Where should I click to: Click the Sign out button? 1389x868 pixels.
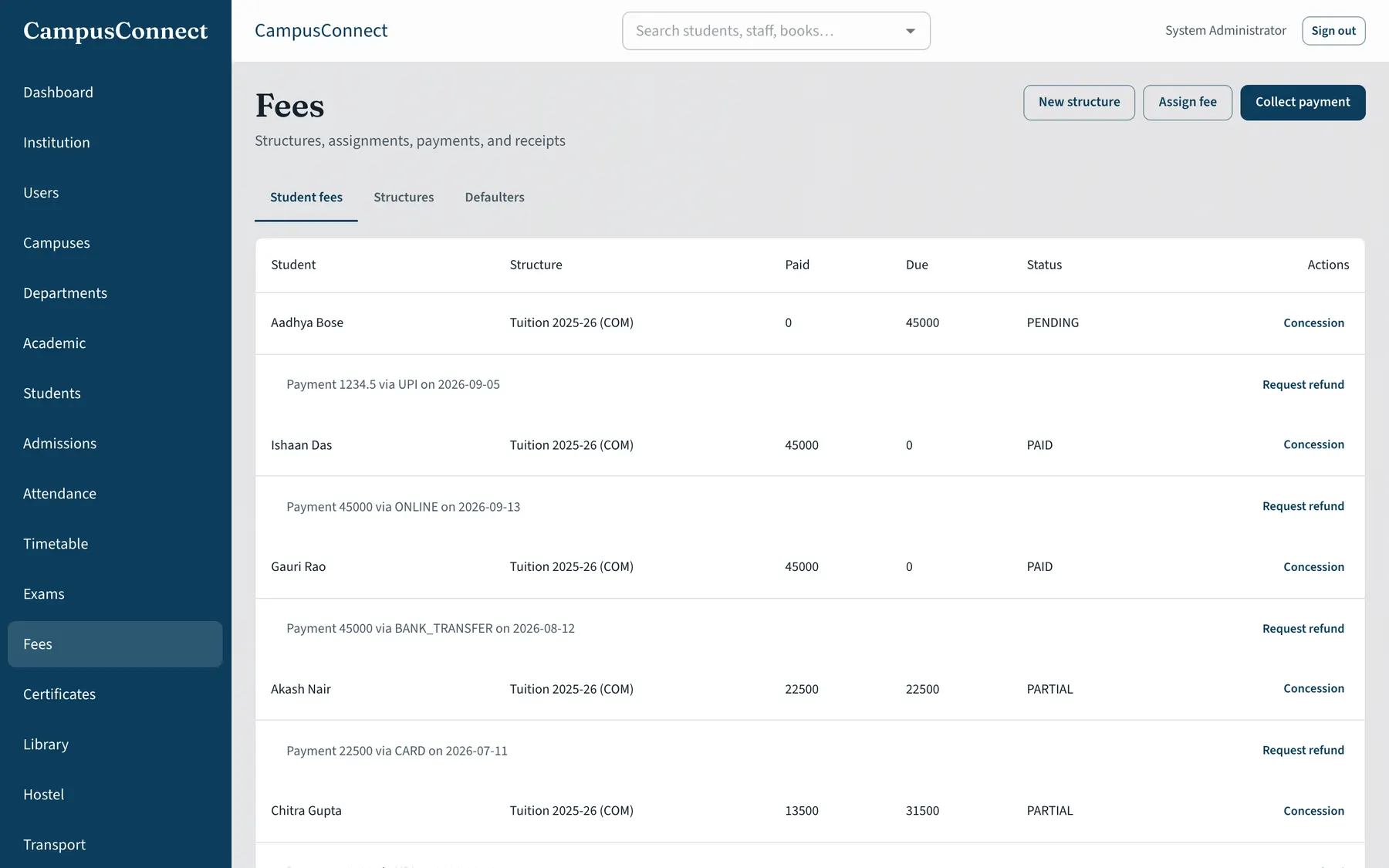[x=1333, y=31]
